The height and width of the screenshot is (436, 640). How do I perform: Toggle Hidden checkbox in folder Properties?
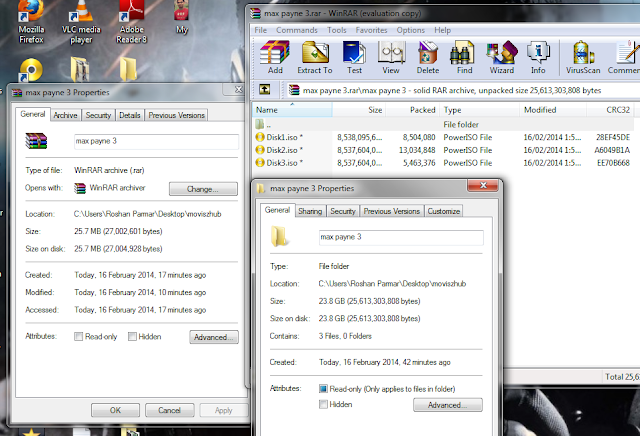pos(323,404)
